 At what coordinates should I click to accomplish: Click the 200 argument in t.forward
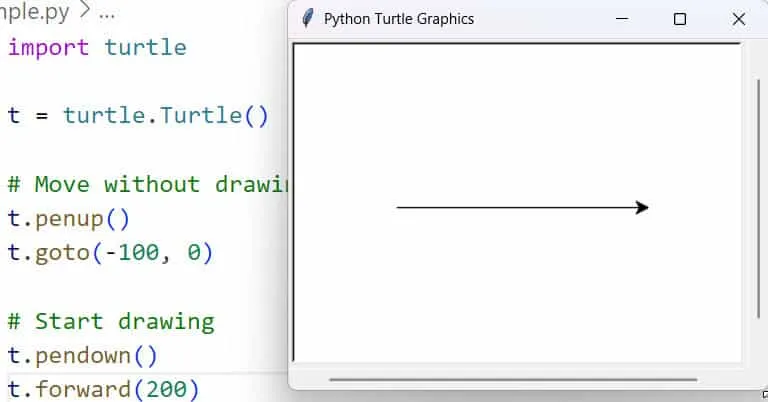(x=166, y=389)
